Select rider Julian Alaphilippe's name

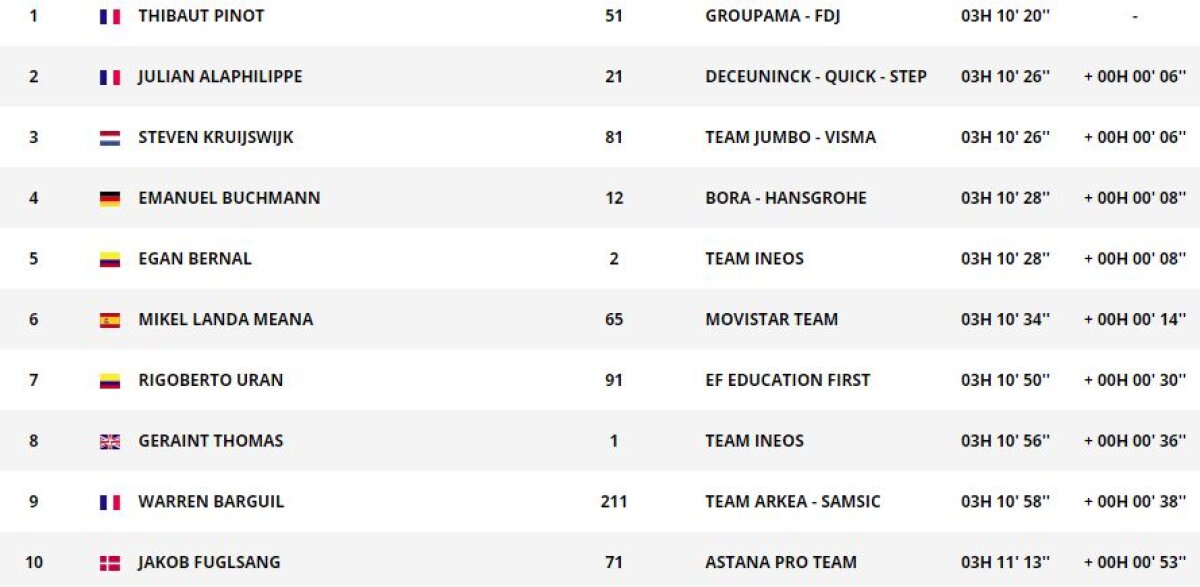[x=220, y=77]
